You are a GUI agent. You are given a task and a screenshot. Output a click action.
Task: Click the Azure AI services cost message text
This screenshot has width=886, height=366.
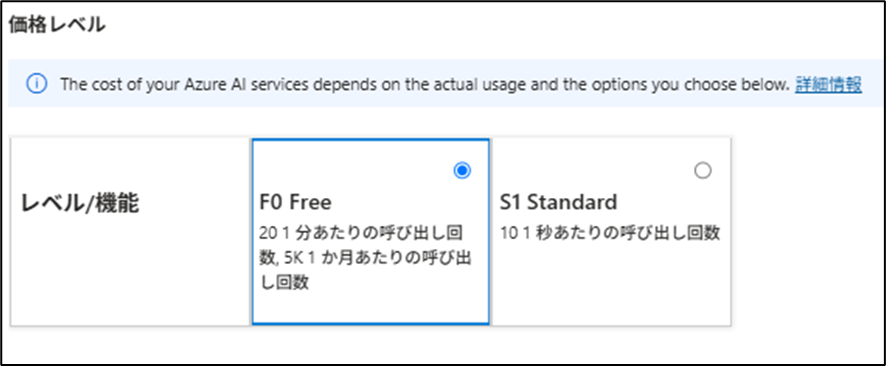424,85
